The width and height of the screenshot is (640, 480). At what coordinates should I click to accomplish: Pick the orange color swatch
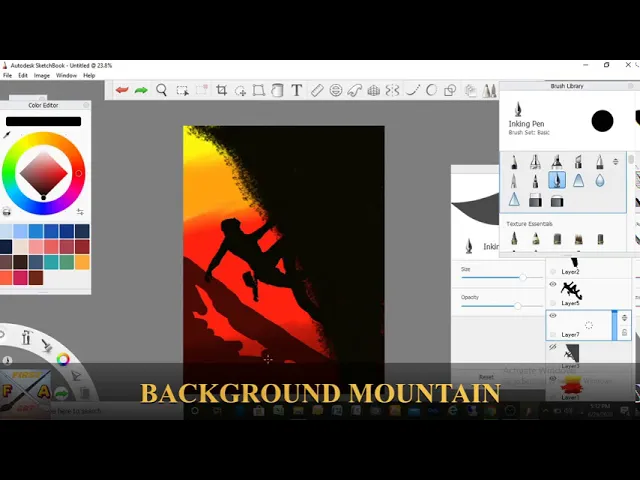click(82, 262)
